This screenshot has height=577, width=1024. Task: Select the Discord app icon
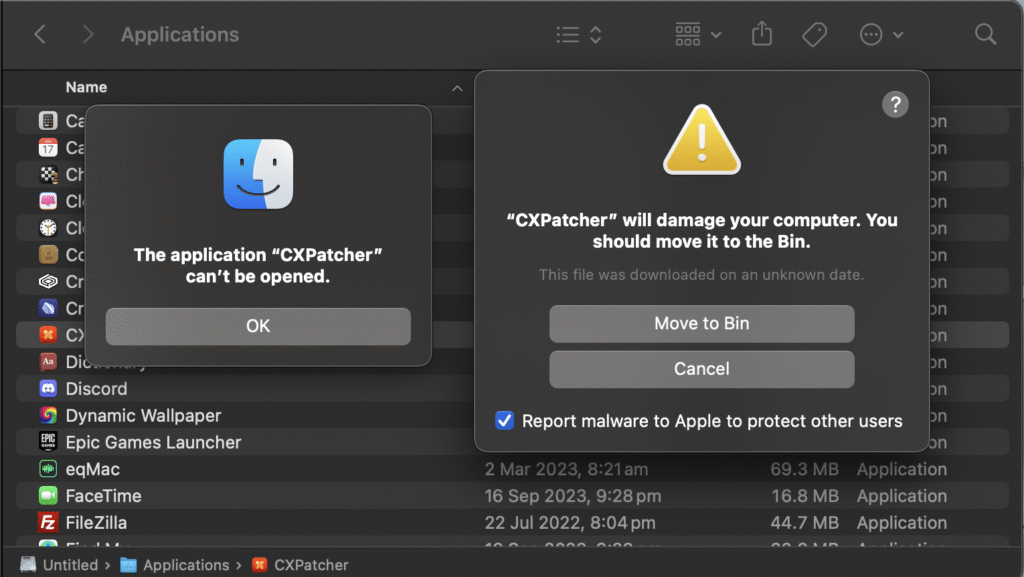[x=48, y=389]
